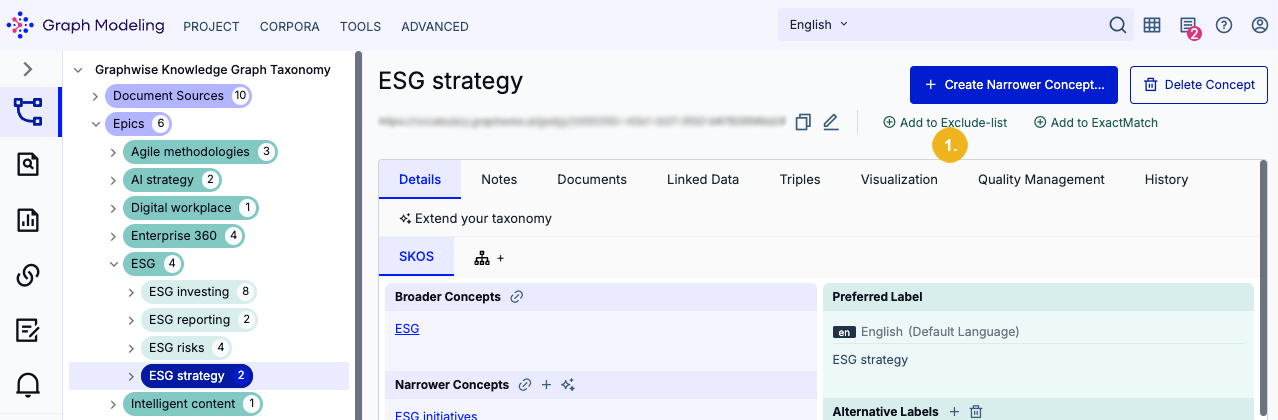Open the user account profile icon
Image resolution: width=1278 pixels, height=420 pixels.
point(1260,25)
